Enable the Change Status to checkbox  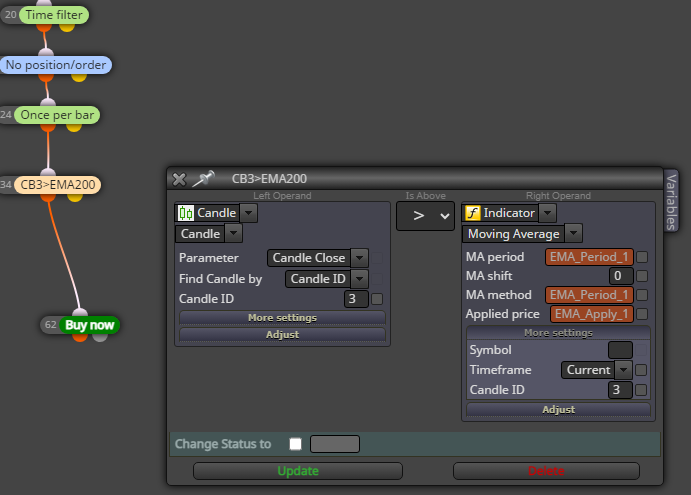[295, 444]
